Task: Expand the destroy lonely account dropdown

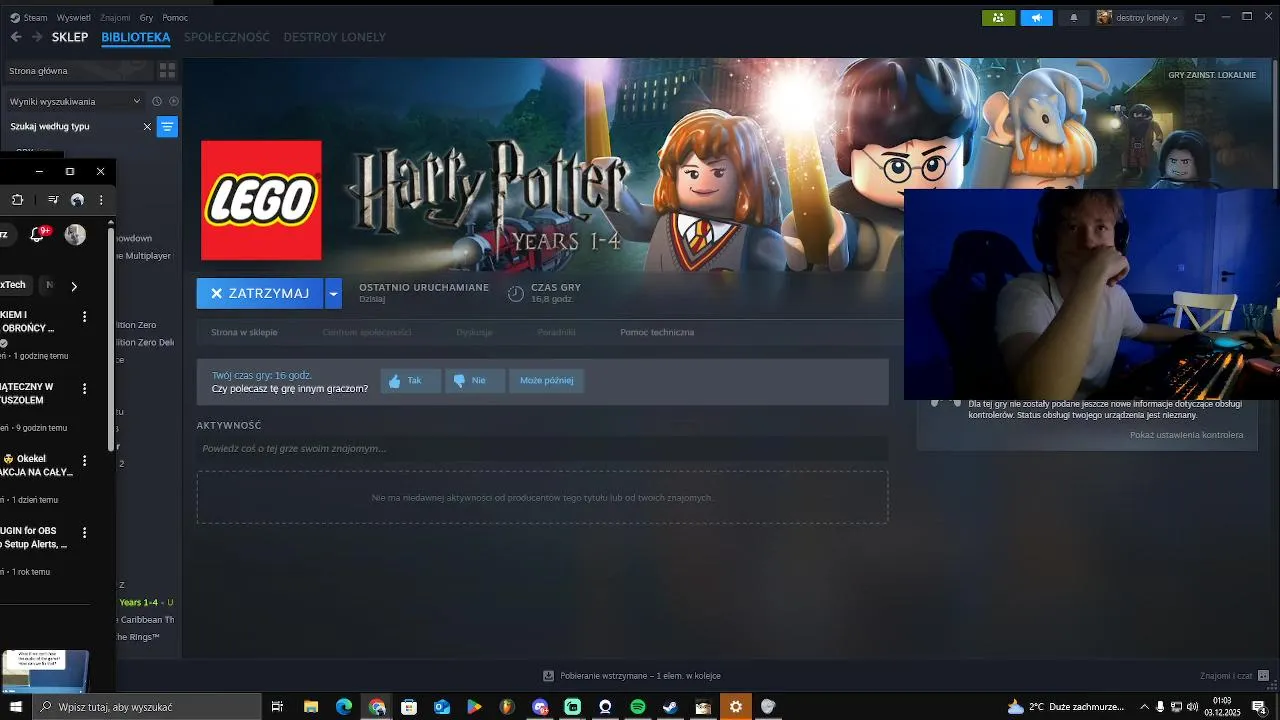Action: (x=1139, y=17)
